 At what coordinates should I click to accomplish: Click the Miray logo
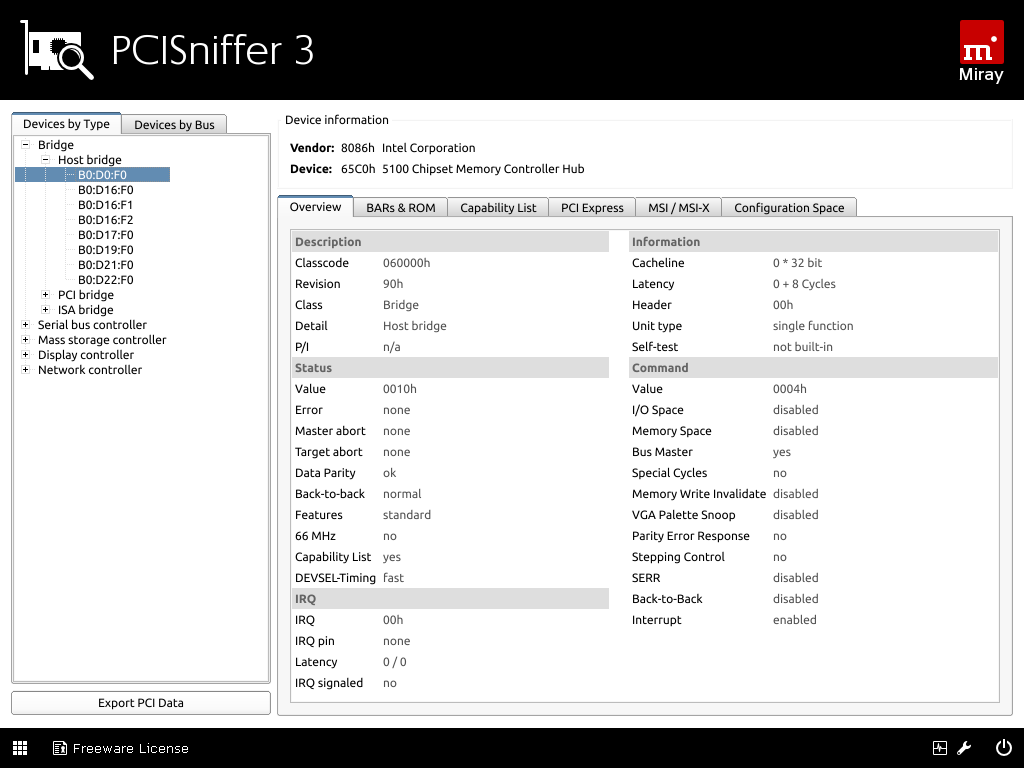(980, 52)
